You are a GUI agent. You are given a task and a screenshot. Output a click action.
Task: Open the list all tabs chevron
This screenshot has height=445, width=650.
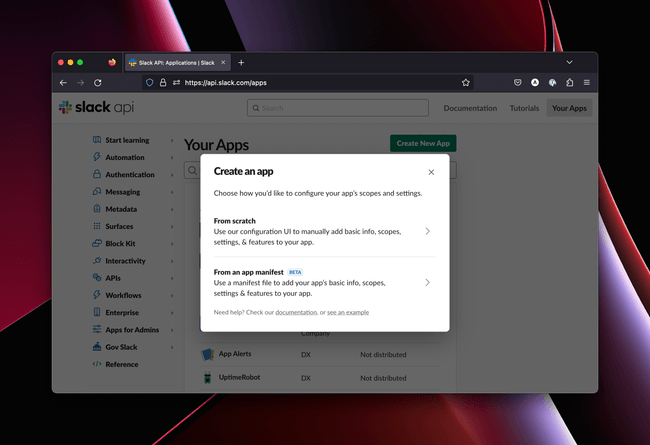coord(569,62)
